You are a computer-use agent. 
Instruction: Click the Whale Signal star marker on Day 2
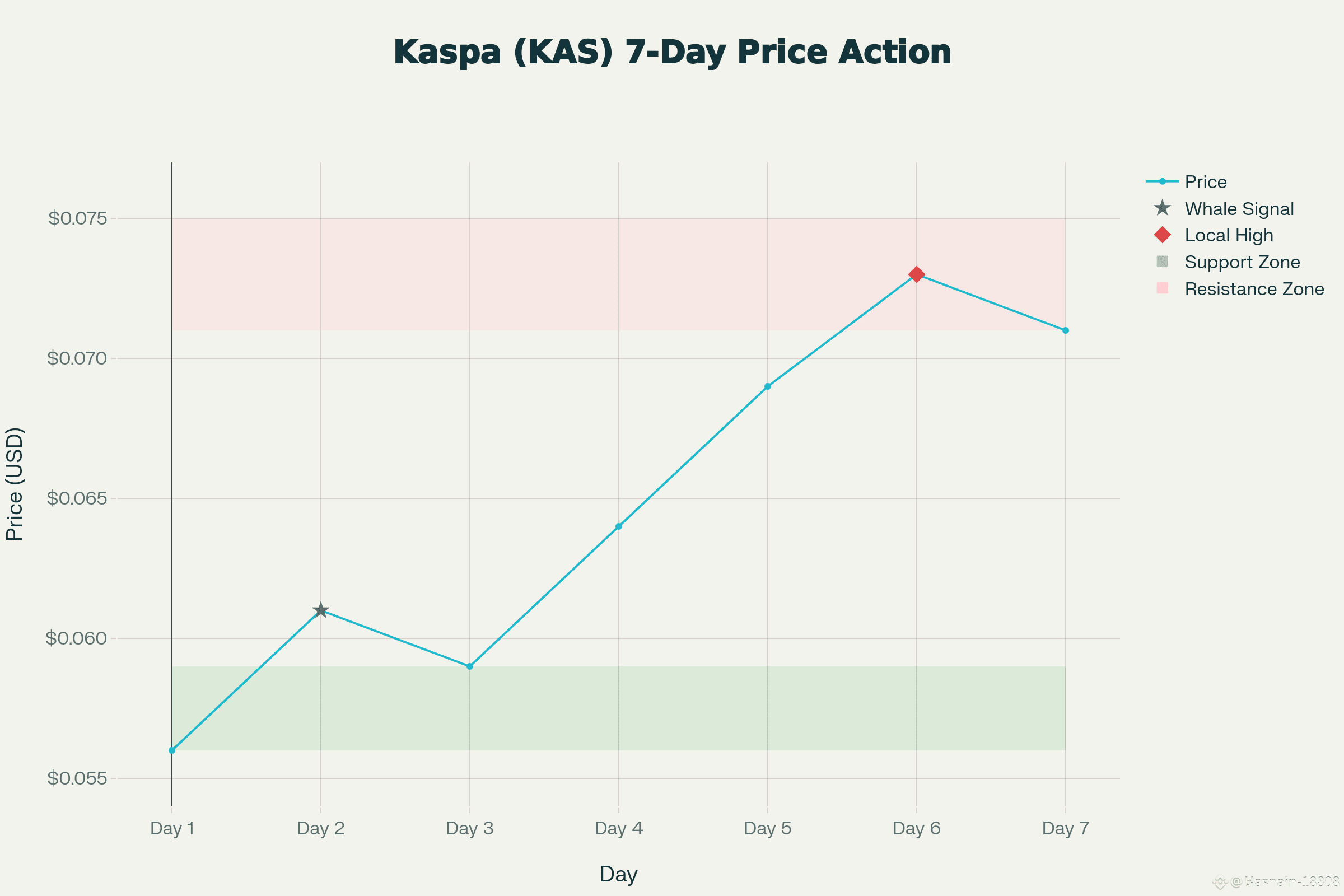point(320,610)
